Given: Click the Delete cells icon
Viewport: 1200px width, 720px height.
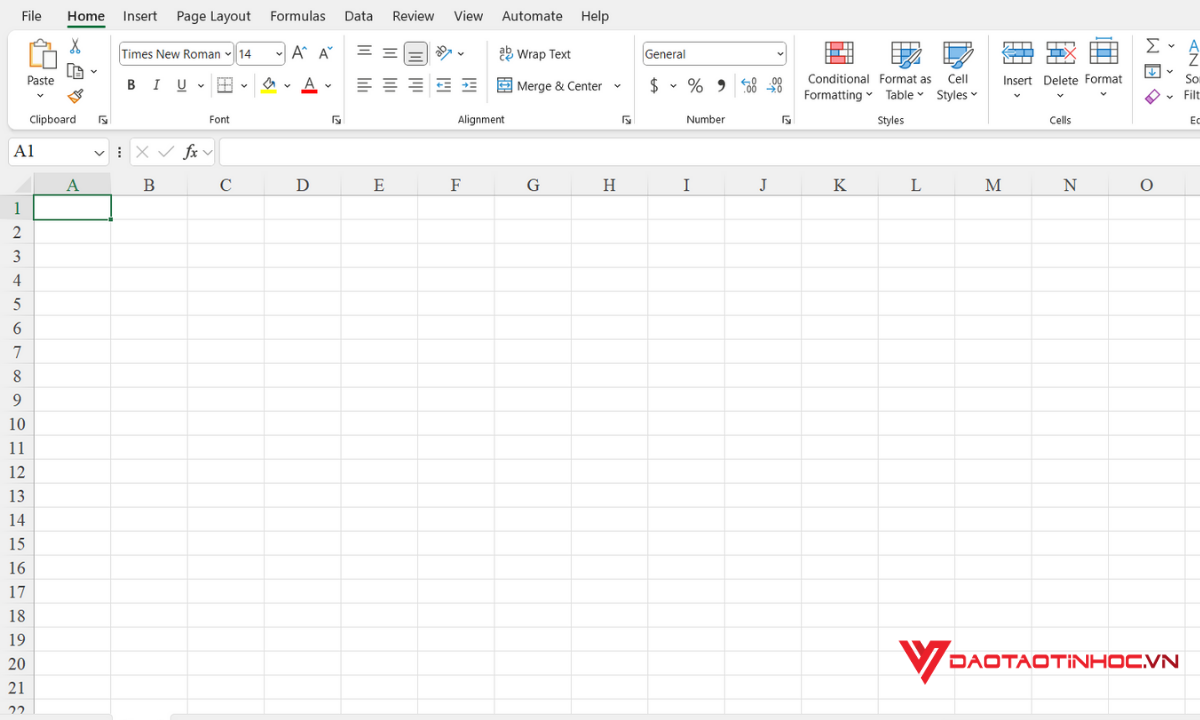Looking at the screenshot, I should coord(1061,53).
